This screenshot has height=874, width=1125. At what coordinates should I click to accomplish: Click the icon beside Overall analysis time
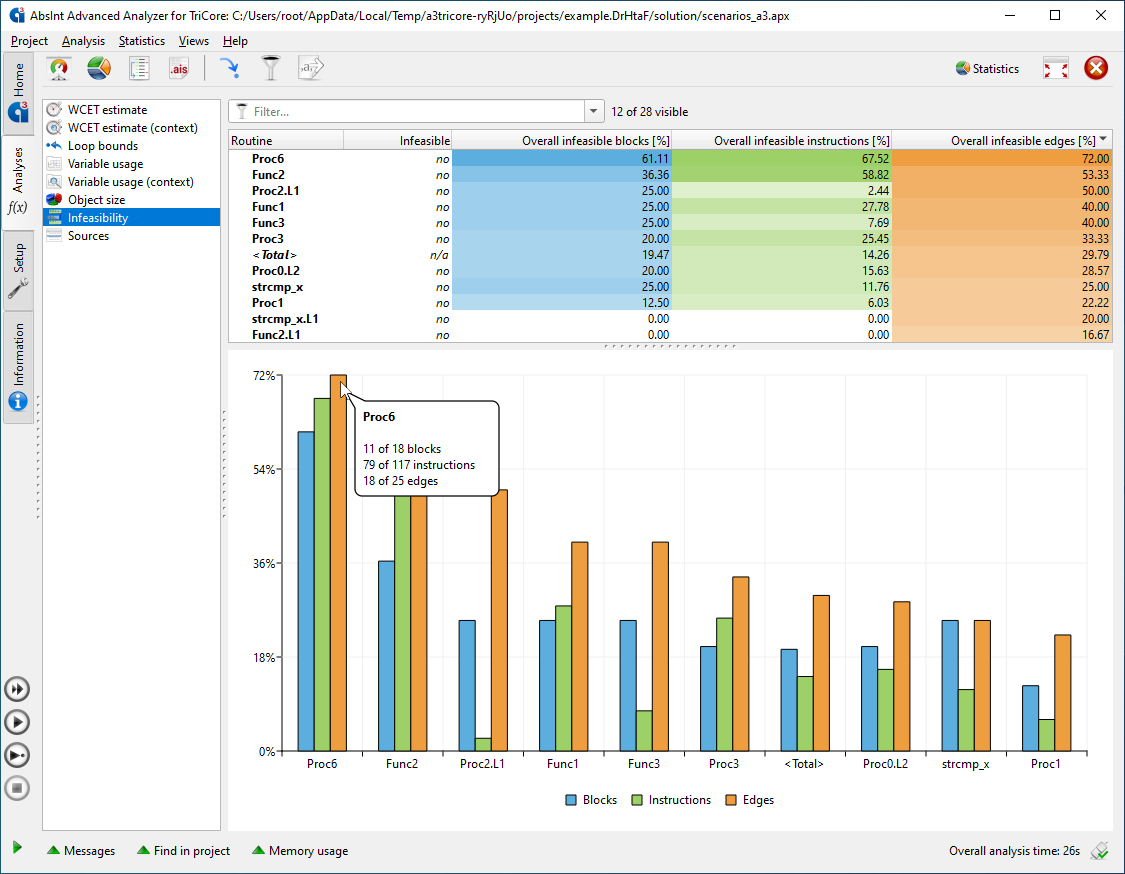pos(1099,850)
